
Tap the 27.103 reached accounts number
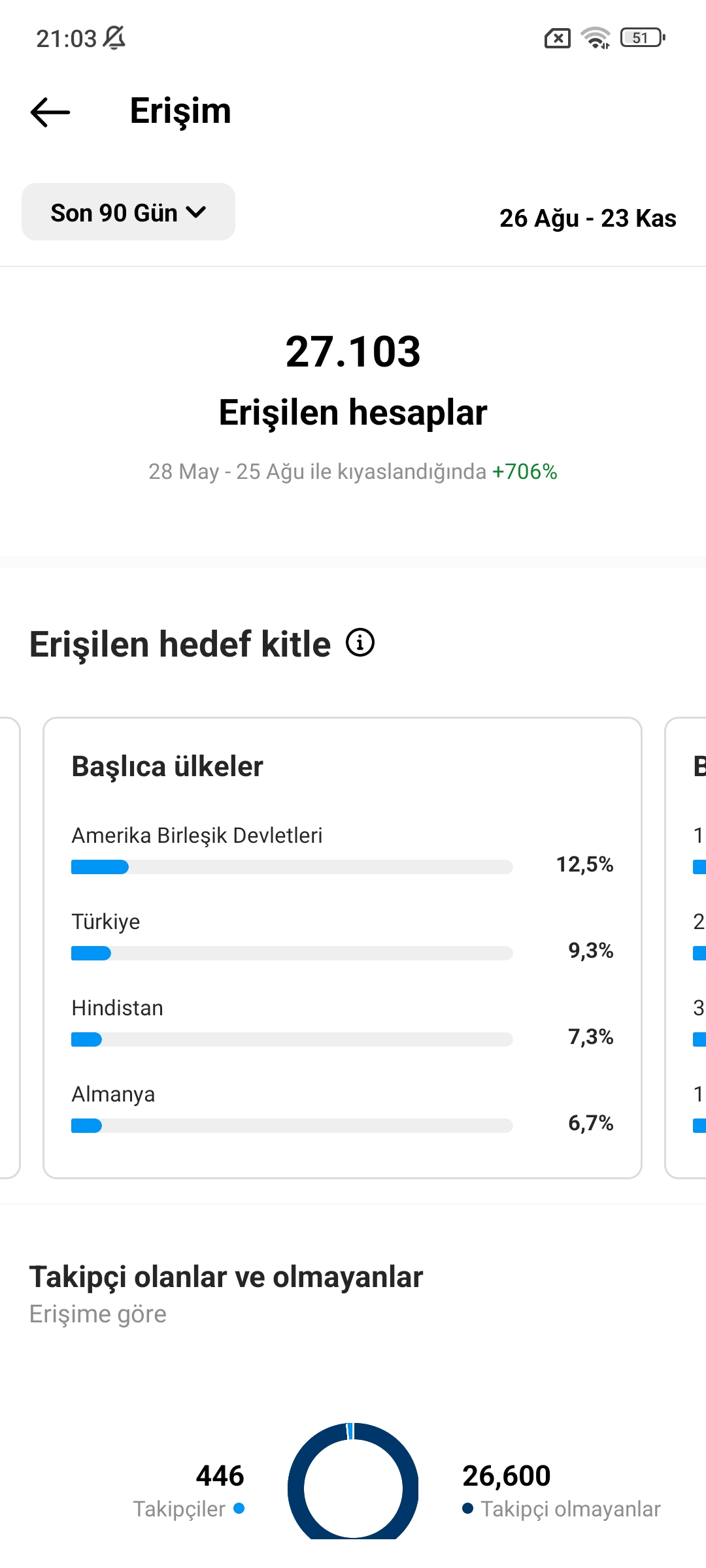coord(353,351)
